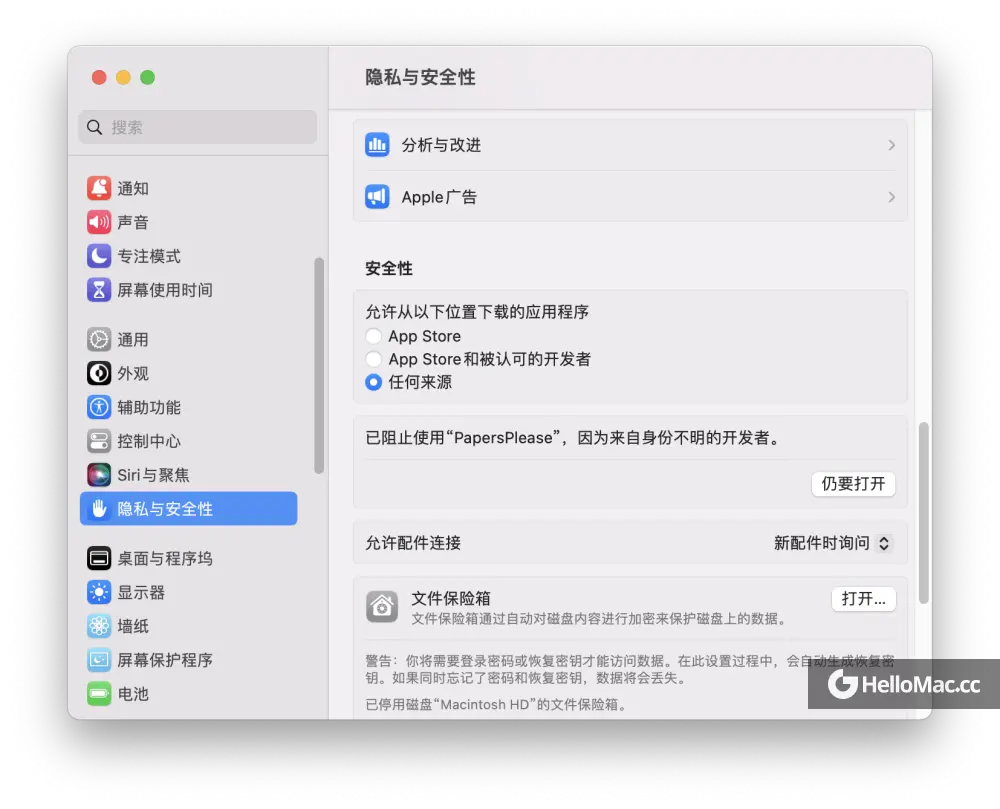Click the 文件保险箱 FileVault house icon
The width and height of the screenshot is (1000, 809).
[381, 606]
